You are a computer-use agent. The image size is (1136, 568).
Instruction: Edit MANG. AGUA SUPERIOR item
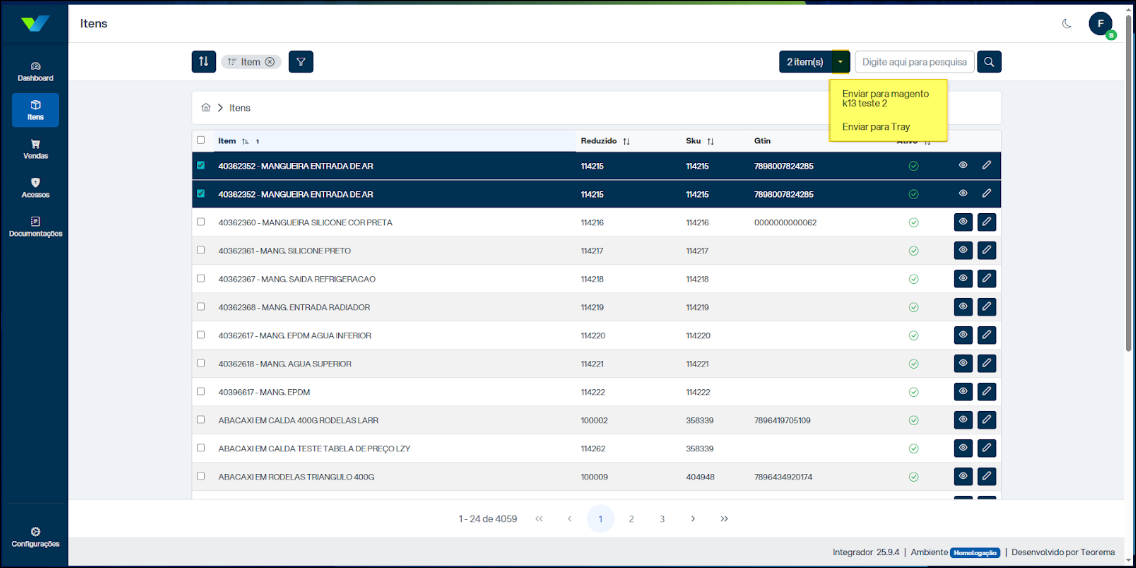[x=987, y=364]
